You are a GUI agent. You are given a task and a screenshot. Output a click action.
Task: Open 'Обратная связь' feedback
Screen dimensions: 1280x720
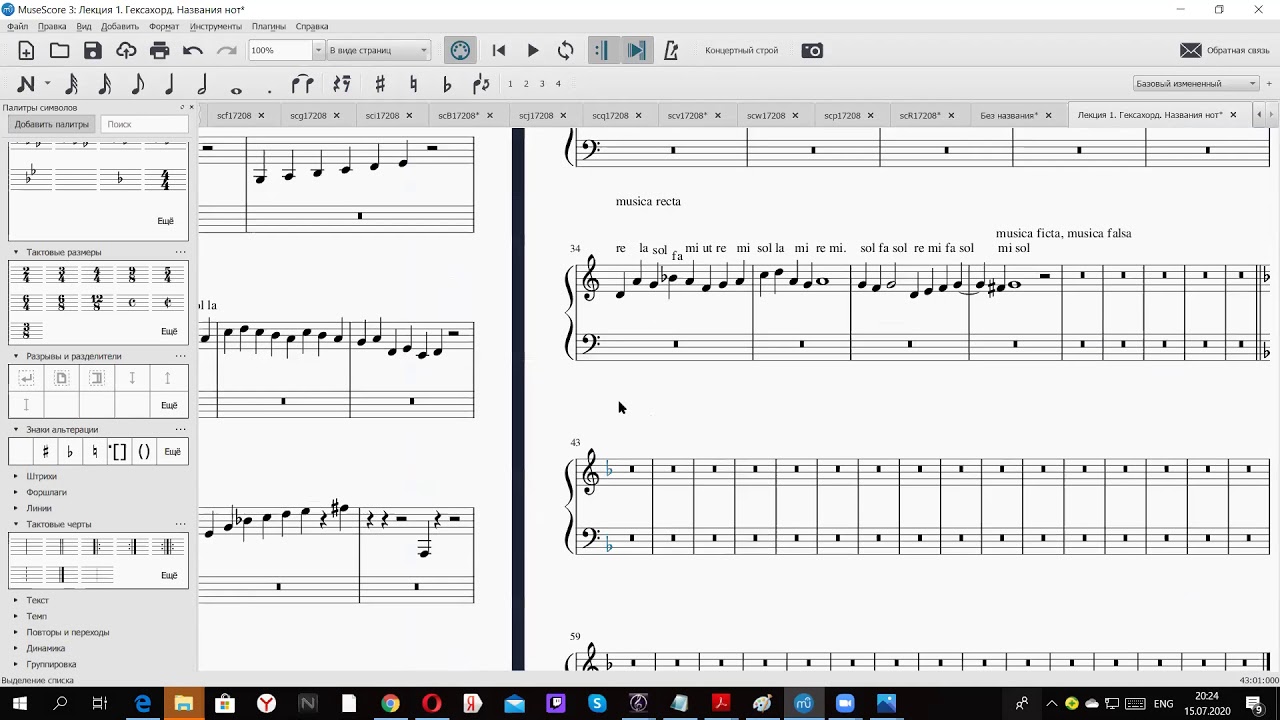coord(1225,50)
